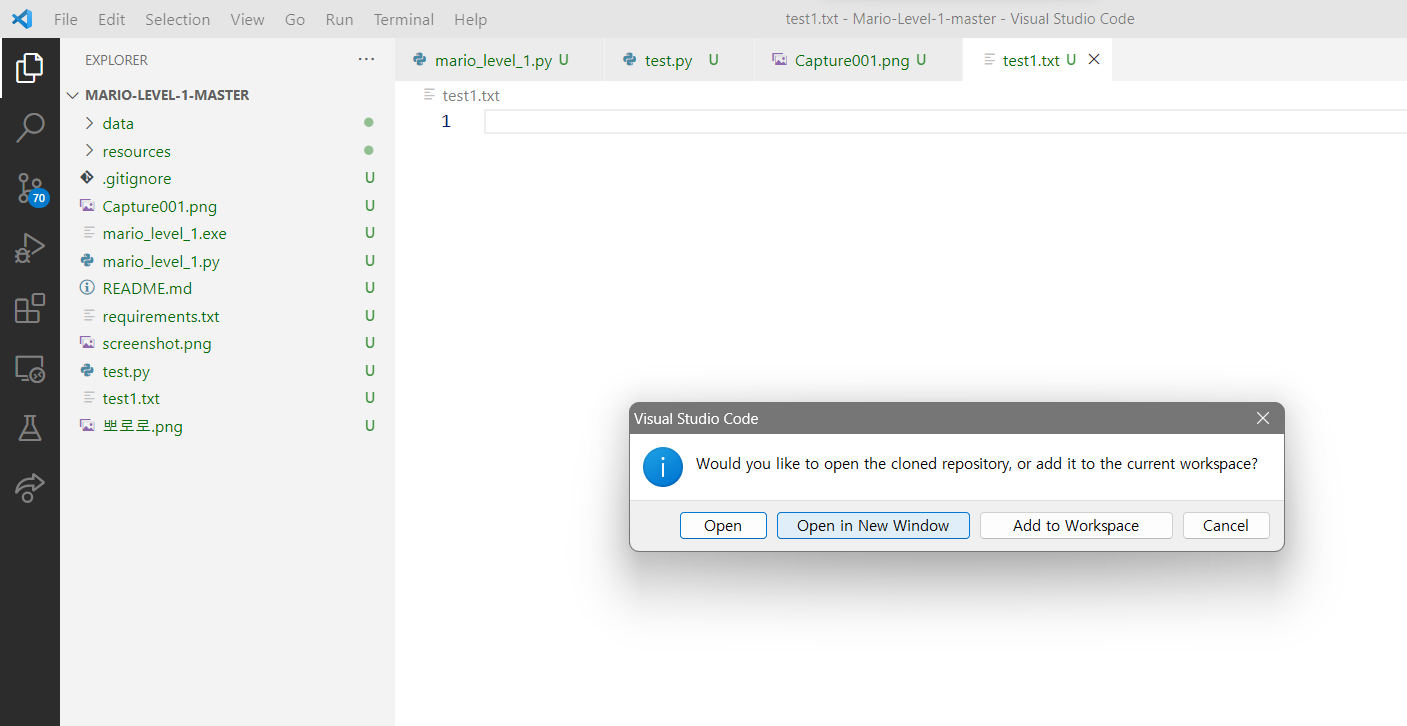The width and height of the screenshot is (1407, 726).
Task: Switch to the test.py tab
Action: tap(679, 60)
